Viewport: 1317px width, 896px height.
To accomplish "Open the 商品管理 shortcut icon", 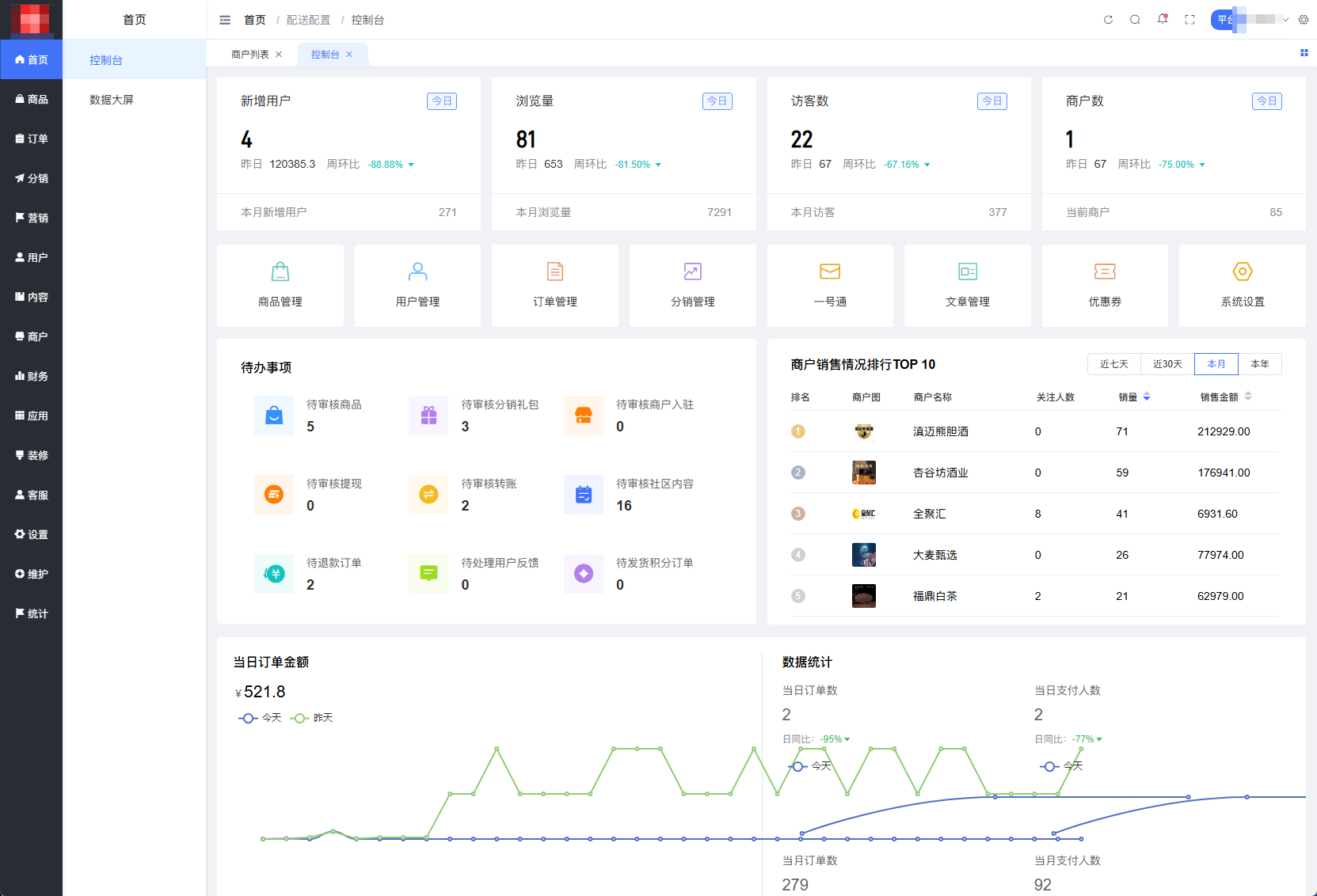I will [x=280, y=272].
